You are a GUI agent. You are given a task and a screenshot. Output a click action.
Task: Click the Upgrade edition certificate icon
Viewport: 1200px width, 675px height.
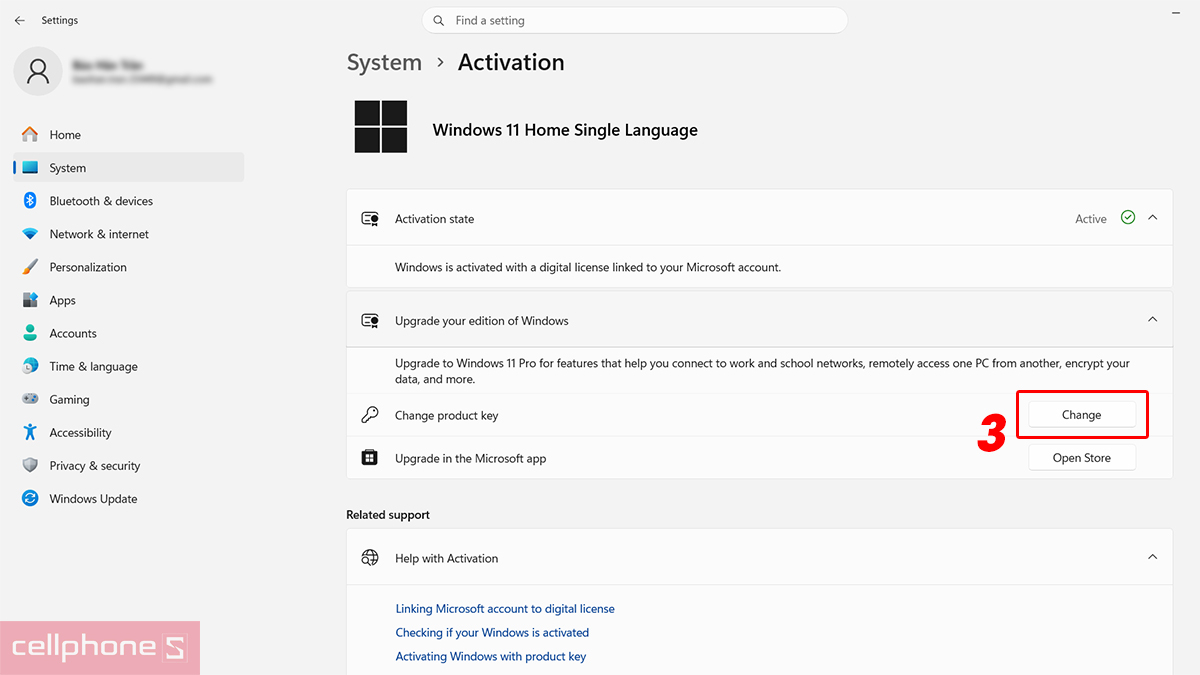370,321
